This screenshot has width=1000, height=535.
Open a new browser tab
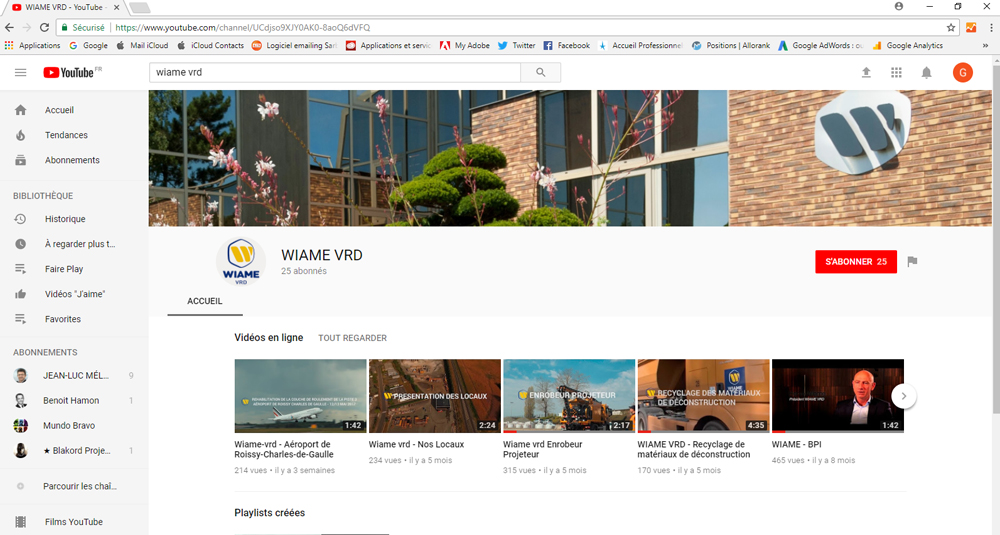(x=140, y=8)
